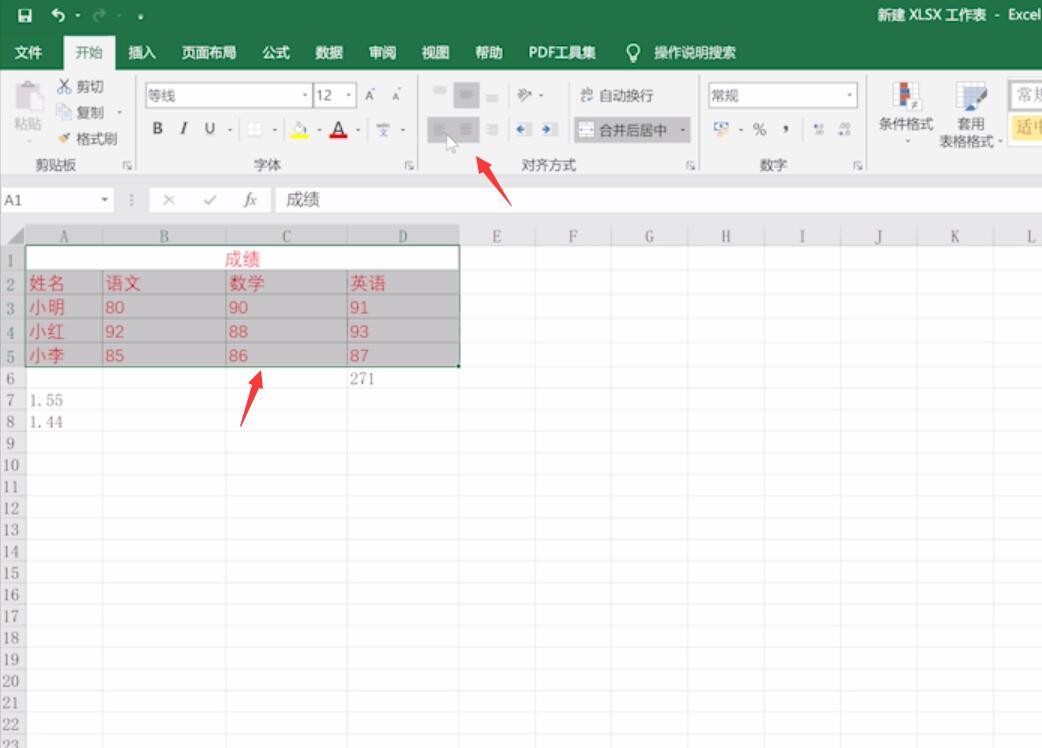Decrease font size with smaller A icon
1042x748 pixels.
(x=396, y=95)
